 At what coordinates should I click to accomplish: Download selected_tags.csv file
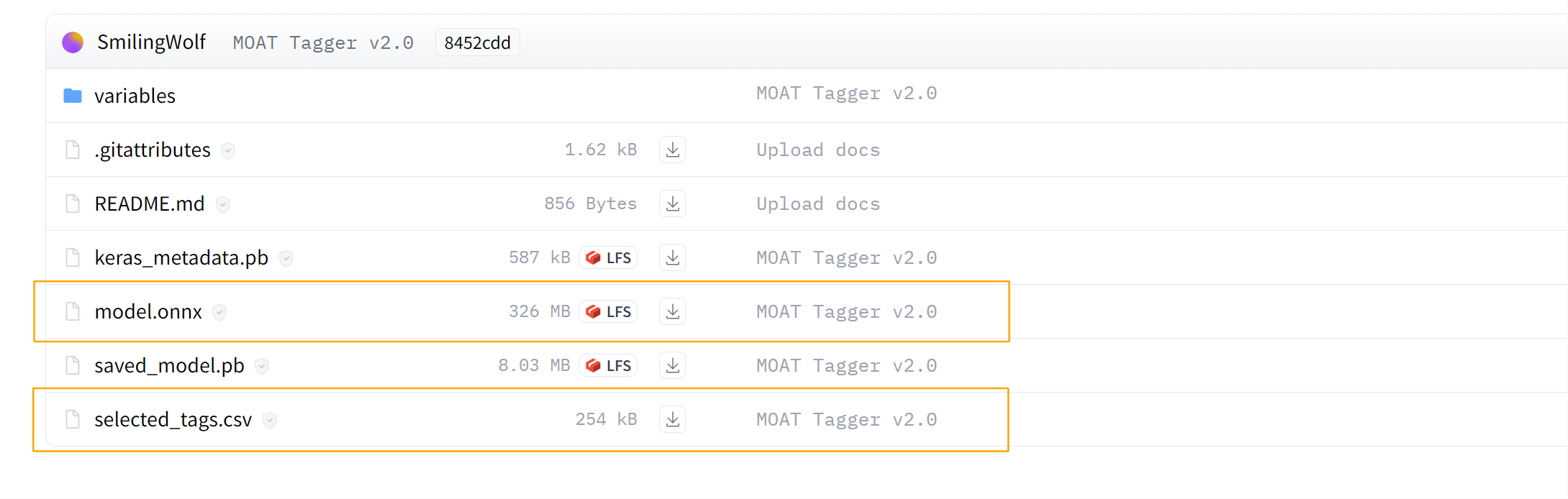click(x=672, y=419)
